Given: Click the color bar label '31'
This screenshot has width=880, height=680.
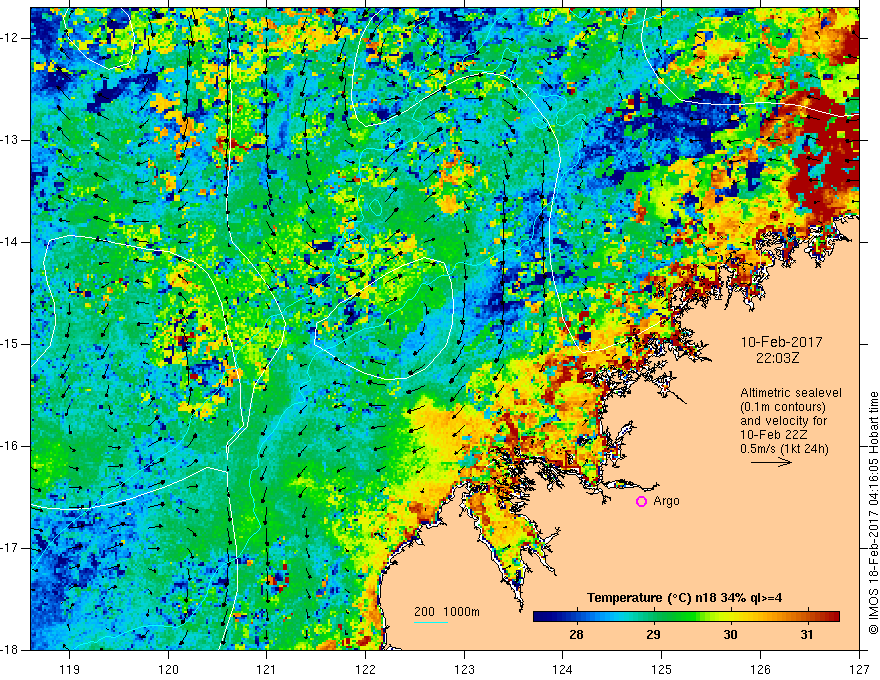Looking at the screenshot, I should (806, 635).
